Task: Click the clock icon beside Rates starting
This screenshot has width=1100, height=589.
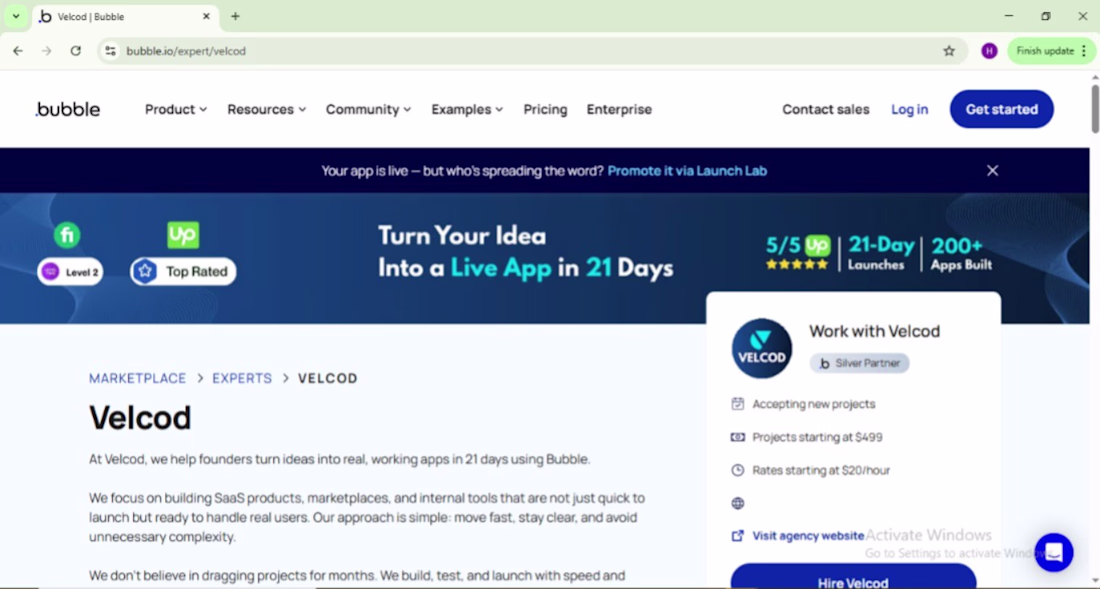Action: [737, 470]
